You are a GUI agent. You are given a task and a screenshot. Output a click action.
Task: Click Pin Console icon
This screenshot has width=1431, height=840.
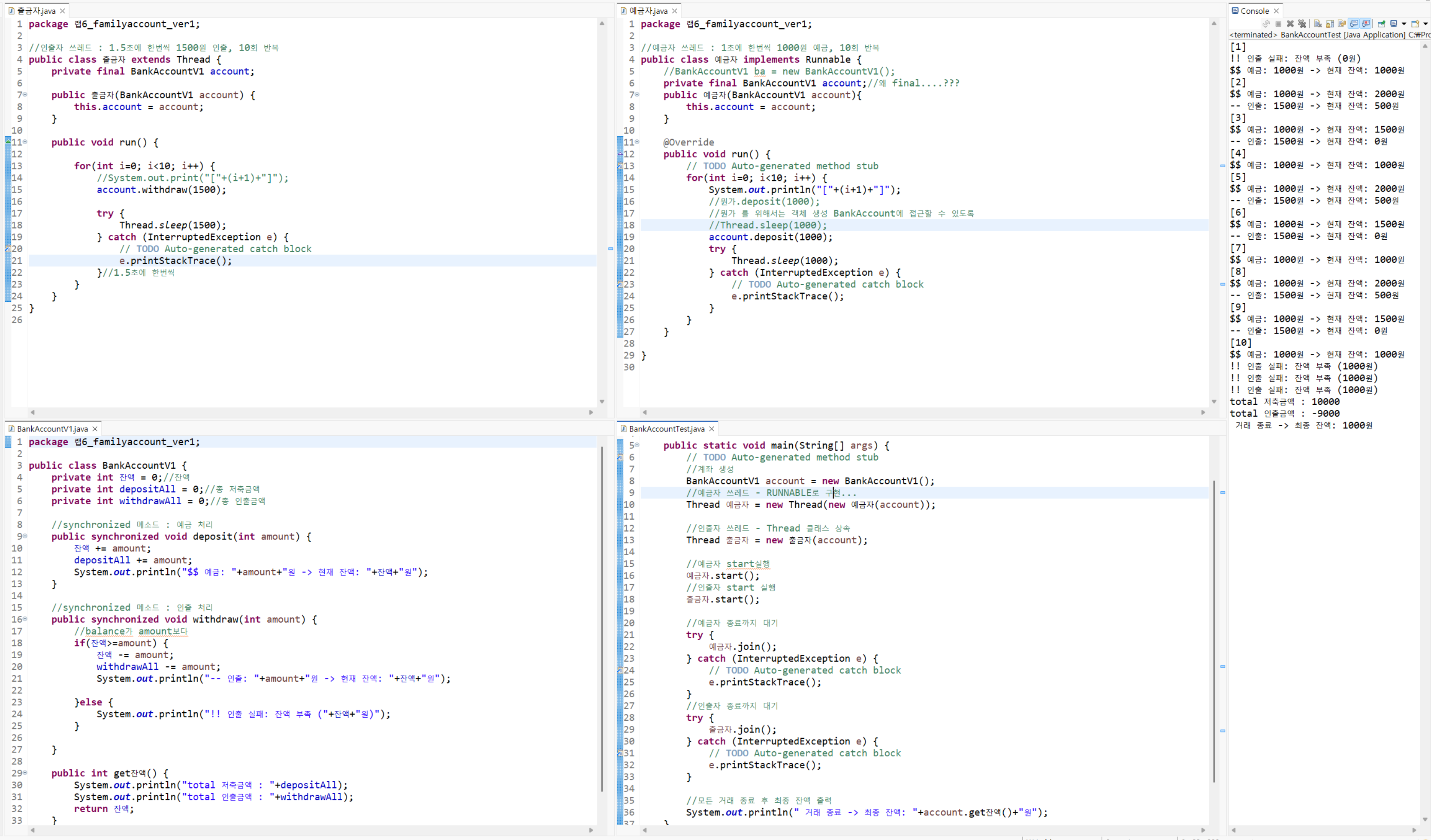pos(1382,24)
